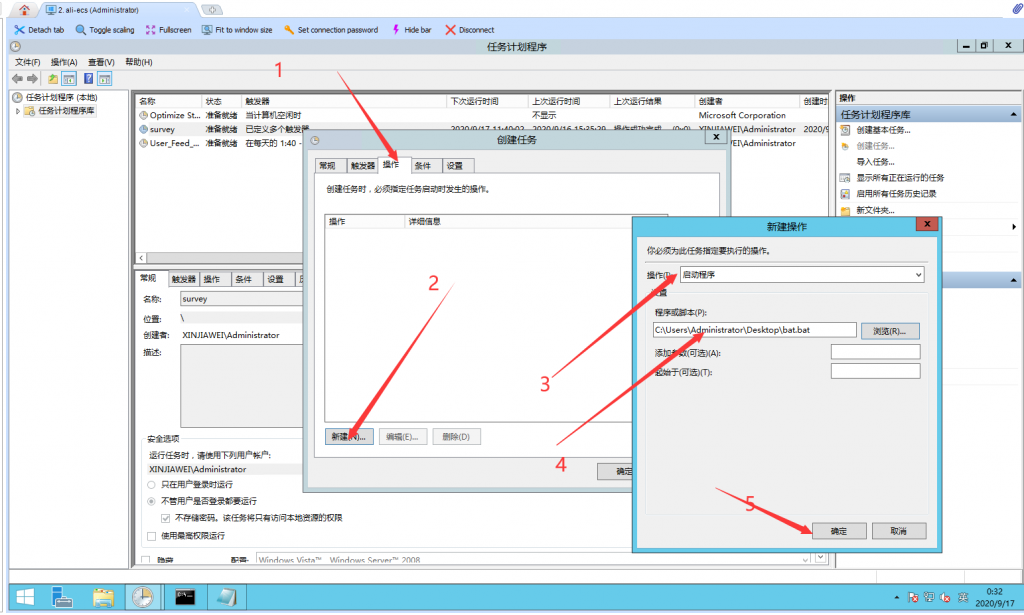Open Command Prompt from the taskbar
The width and height of the screenshot is (1024, 615).
pos(184,597)
